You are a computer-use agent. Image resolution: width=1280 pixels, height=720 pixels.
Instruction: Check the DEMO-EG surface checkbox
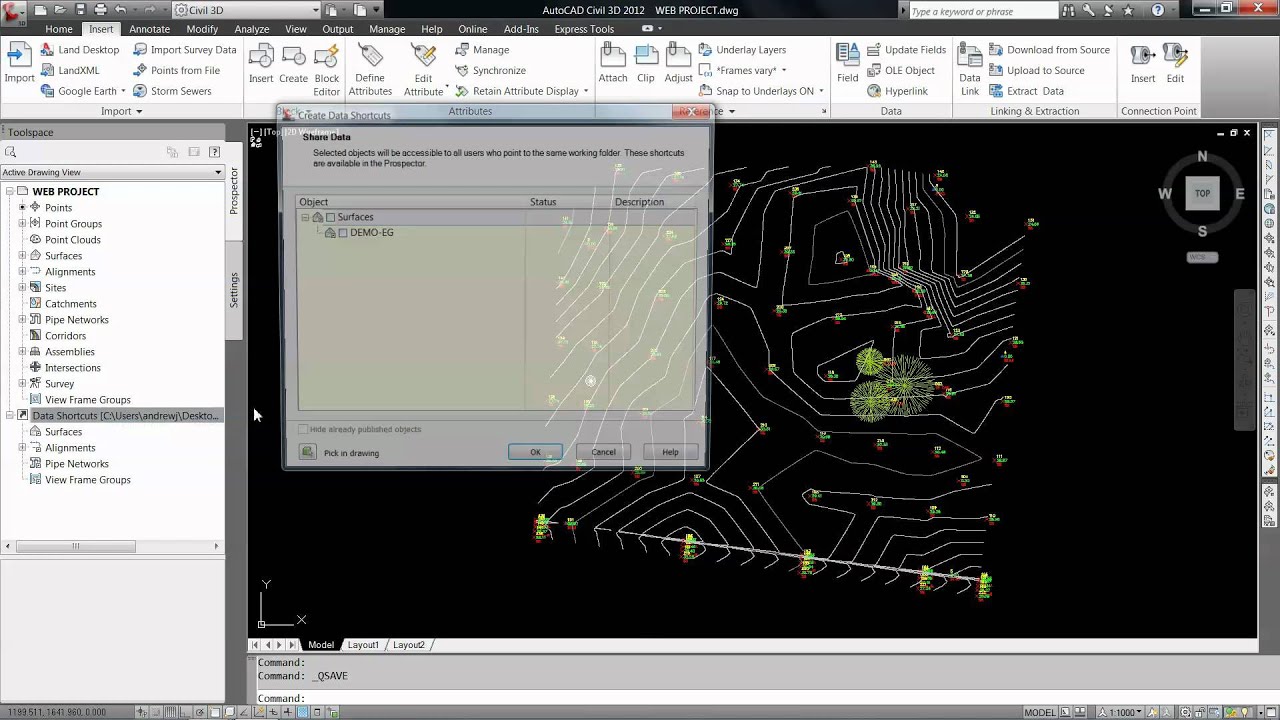tap(343, 233)
